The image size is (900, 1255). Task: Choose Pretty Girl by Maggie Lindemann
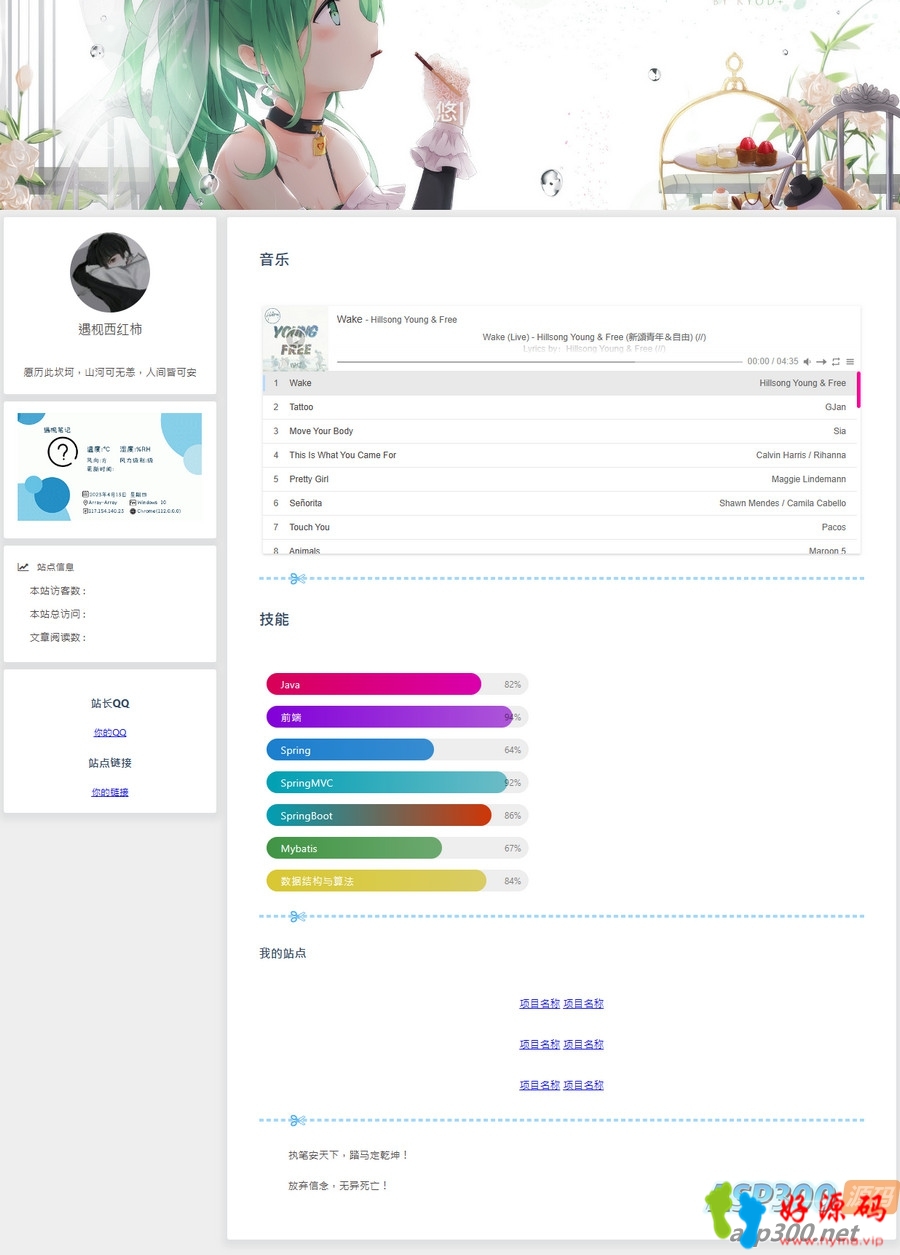pyautogui.click(x=560, y=479)
